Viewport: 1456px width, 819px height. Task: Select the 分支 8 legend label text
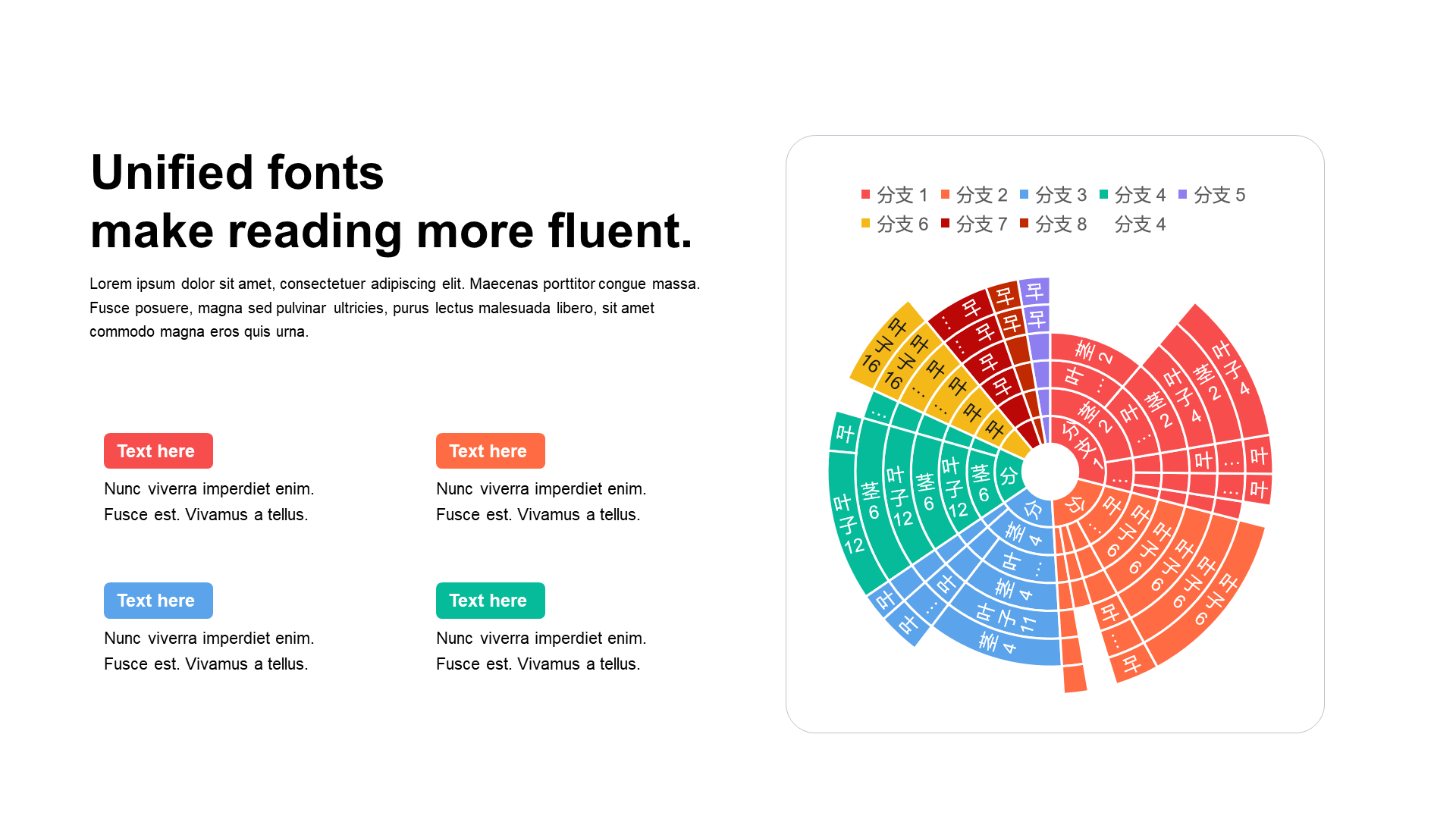click(x=1061, y=224)
